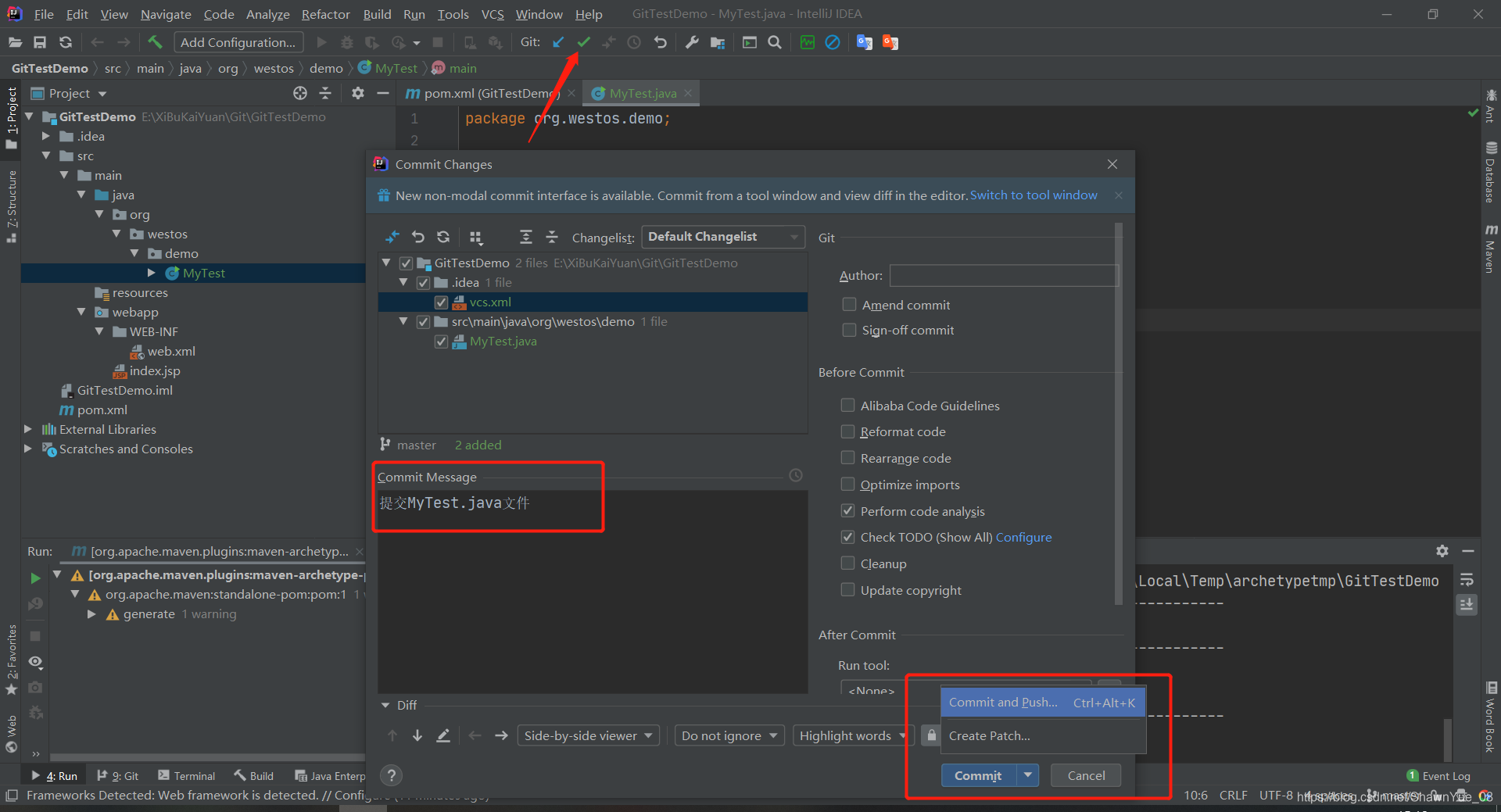The image size is (1501, 812).
Task: Open Git history clock icon
Action: (634, 42)
